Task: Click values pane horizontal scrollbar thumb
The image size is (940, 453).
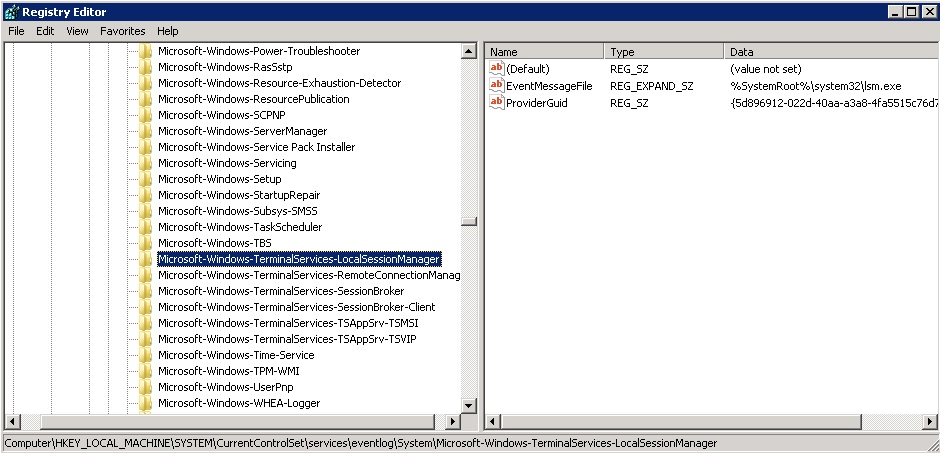Action: pos(680,421)
